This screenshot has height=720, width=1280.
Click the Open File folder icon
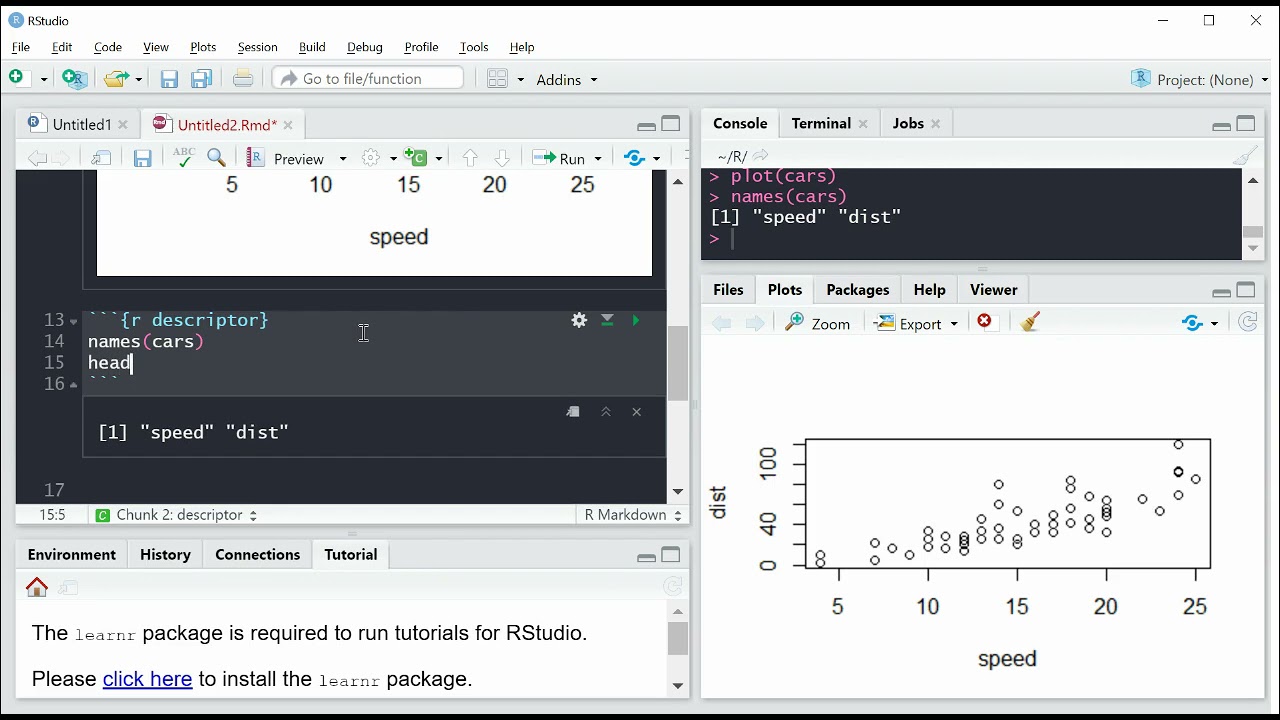click(x=117, y=79)
